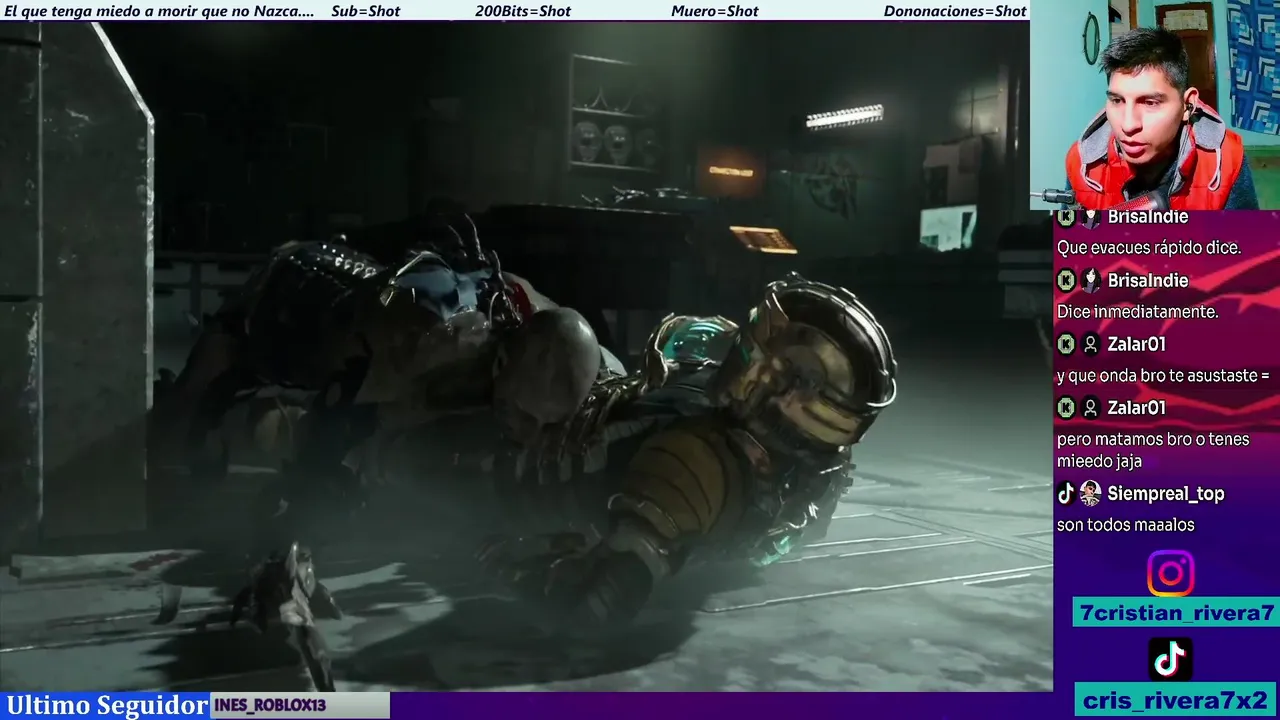
Task: Select BrisaIndie username above "Que evacues rápido dice."
Action: click(1148, 217)
